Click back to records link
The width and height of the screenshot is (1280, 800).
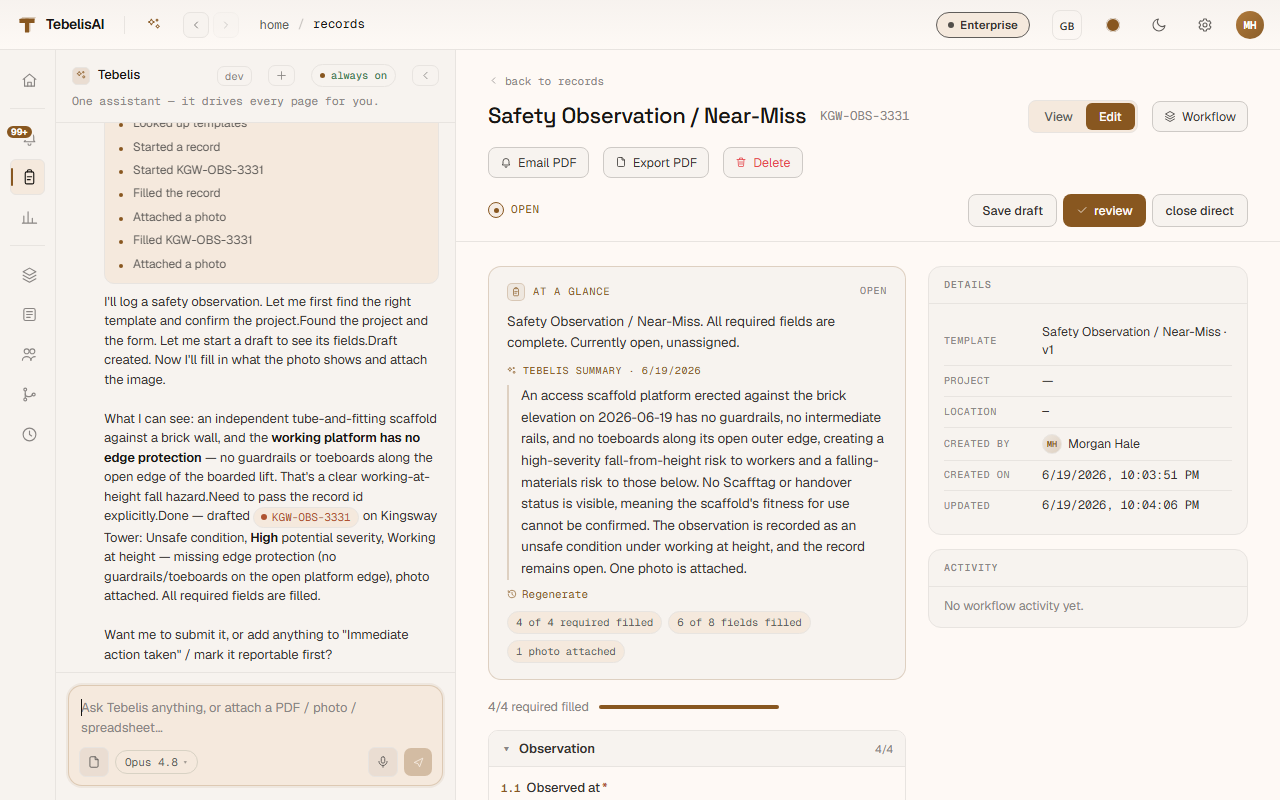(546, 81)
